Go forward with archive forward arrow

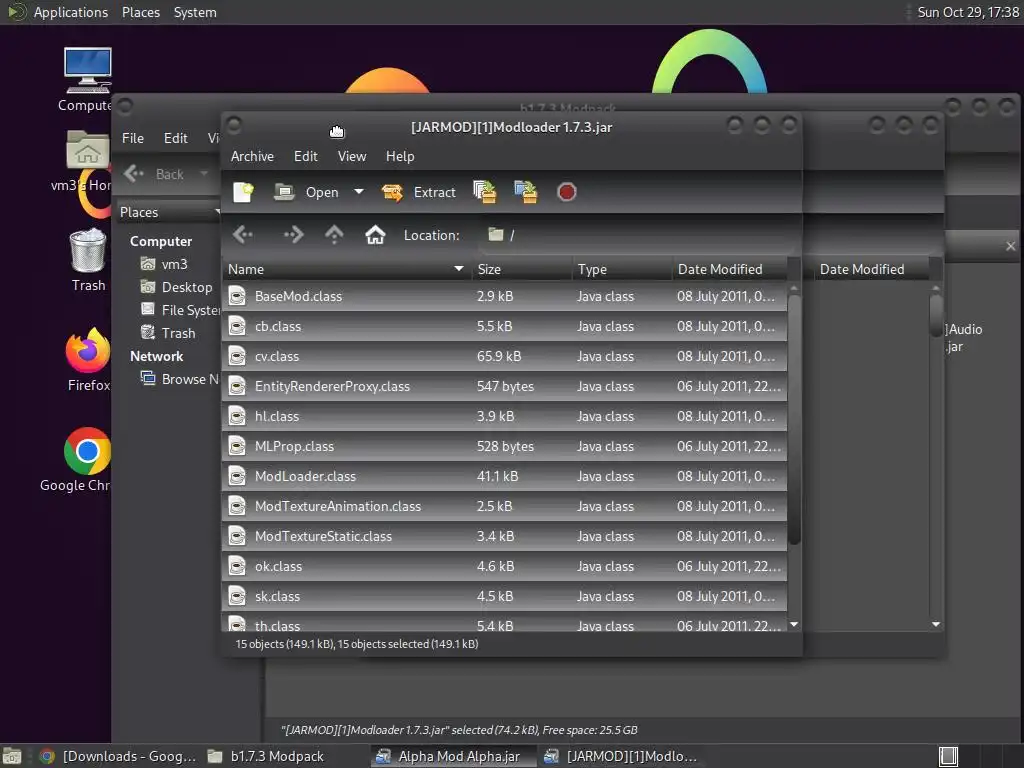click(293, 234)
